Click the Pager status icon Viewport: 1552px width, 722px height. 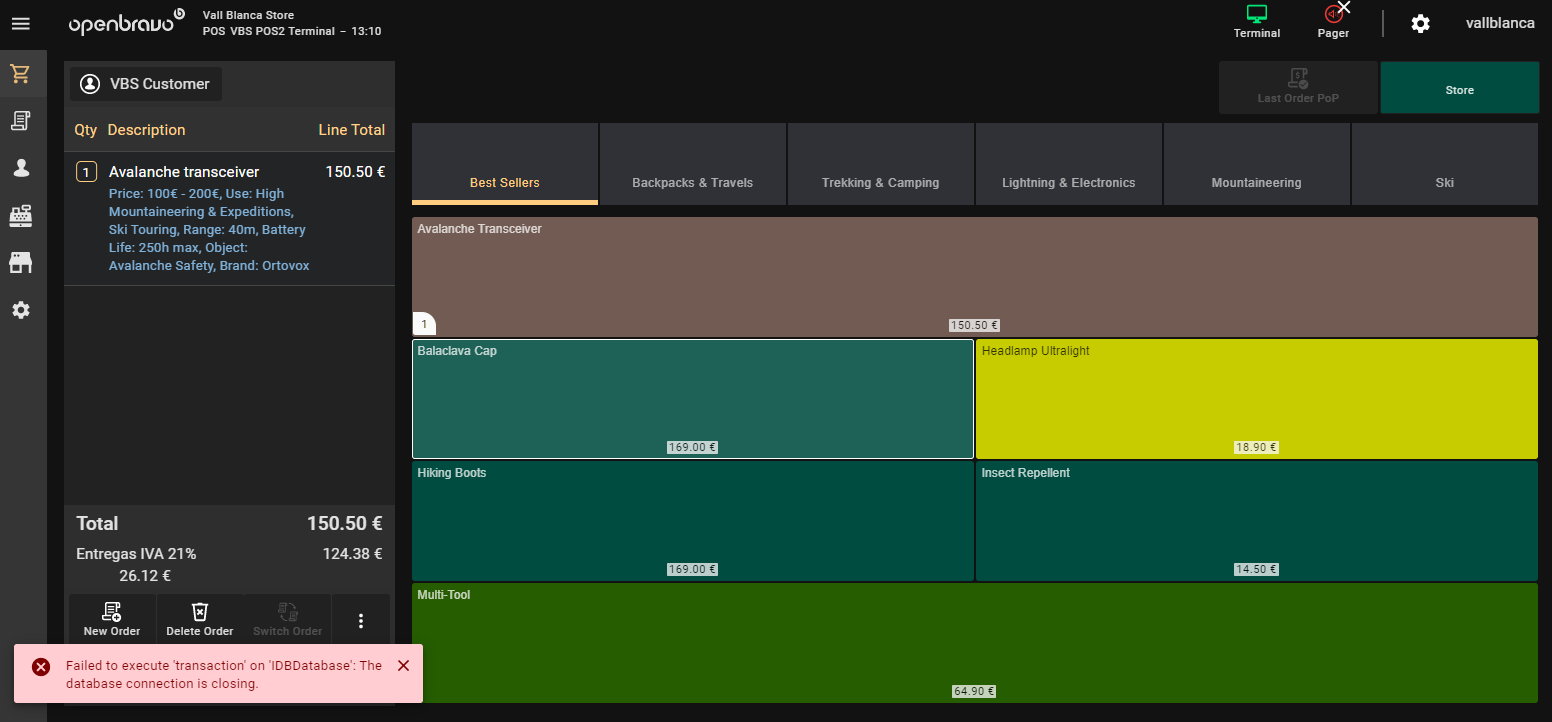click(1333, 22)
